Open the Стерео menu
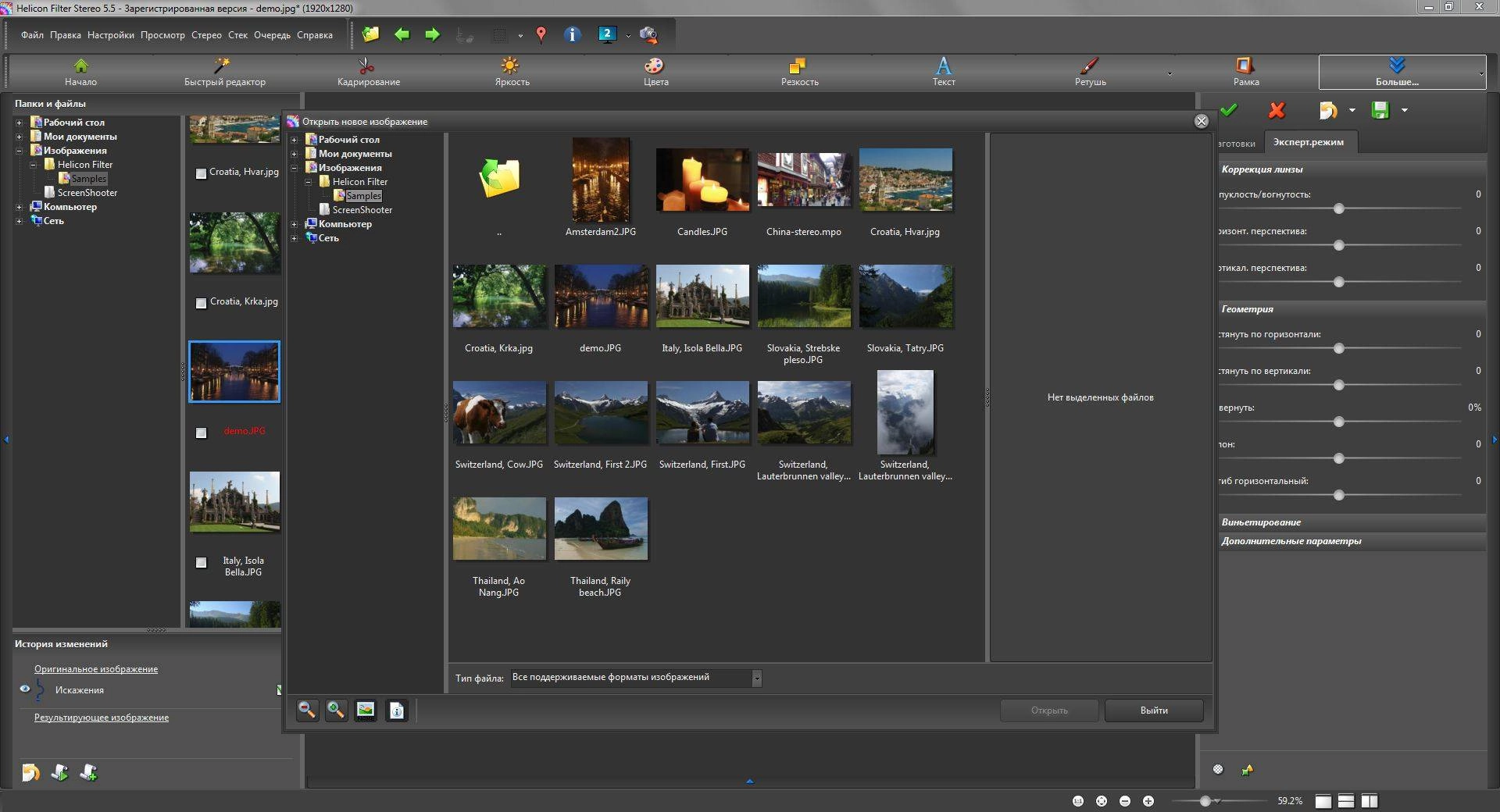The height and width of the screenshot is (812, 1500). coord(206,35)
